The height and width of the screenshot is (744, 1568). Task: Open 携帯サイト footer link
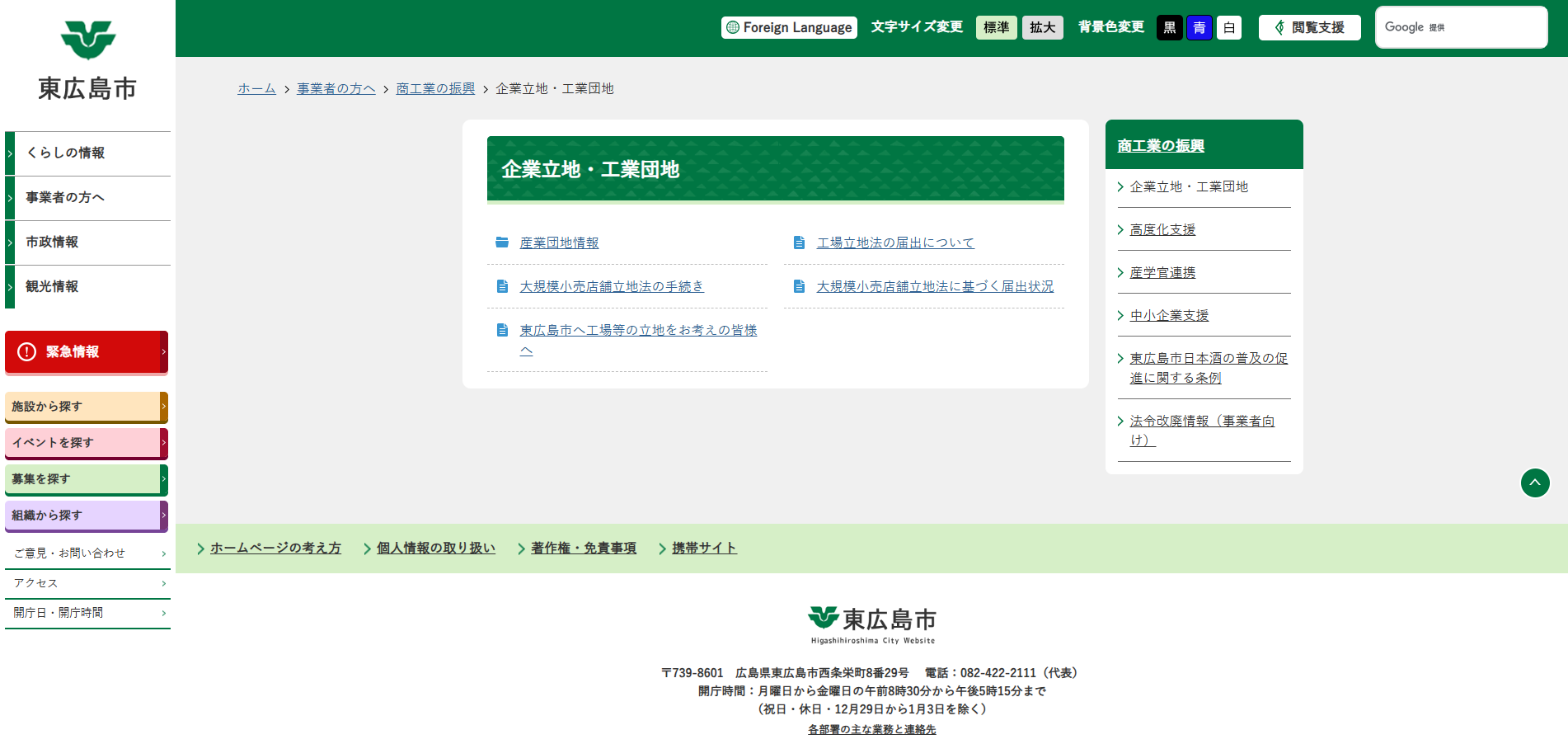704,548
